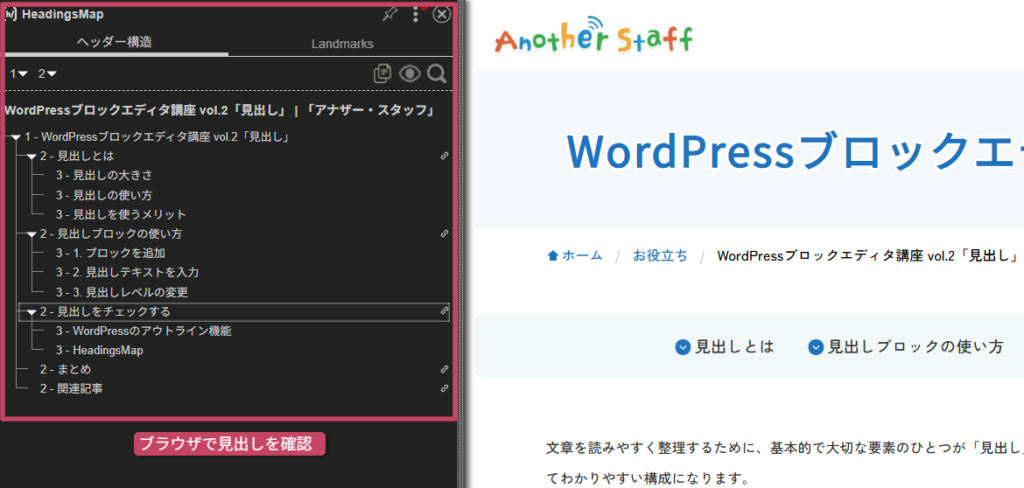Collapse the 見出しをチェックする heading node
Image resolution: width=1024 pixels, height=488 pixels.
(31, 312)
